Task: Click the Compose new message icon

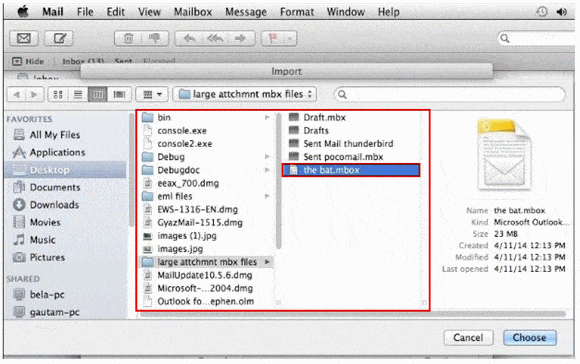Action: tap(59, 38)
